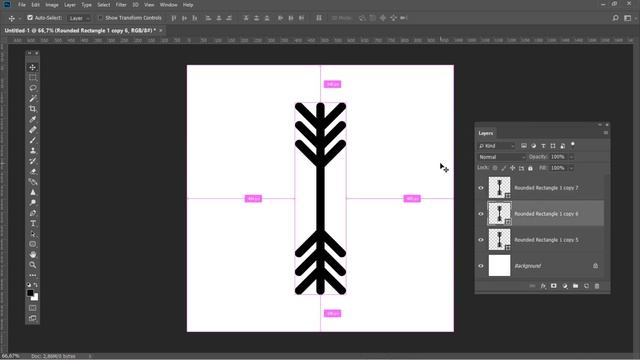Select the Zoom tool

[33, 265]
